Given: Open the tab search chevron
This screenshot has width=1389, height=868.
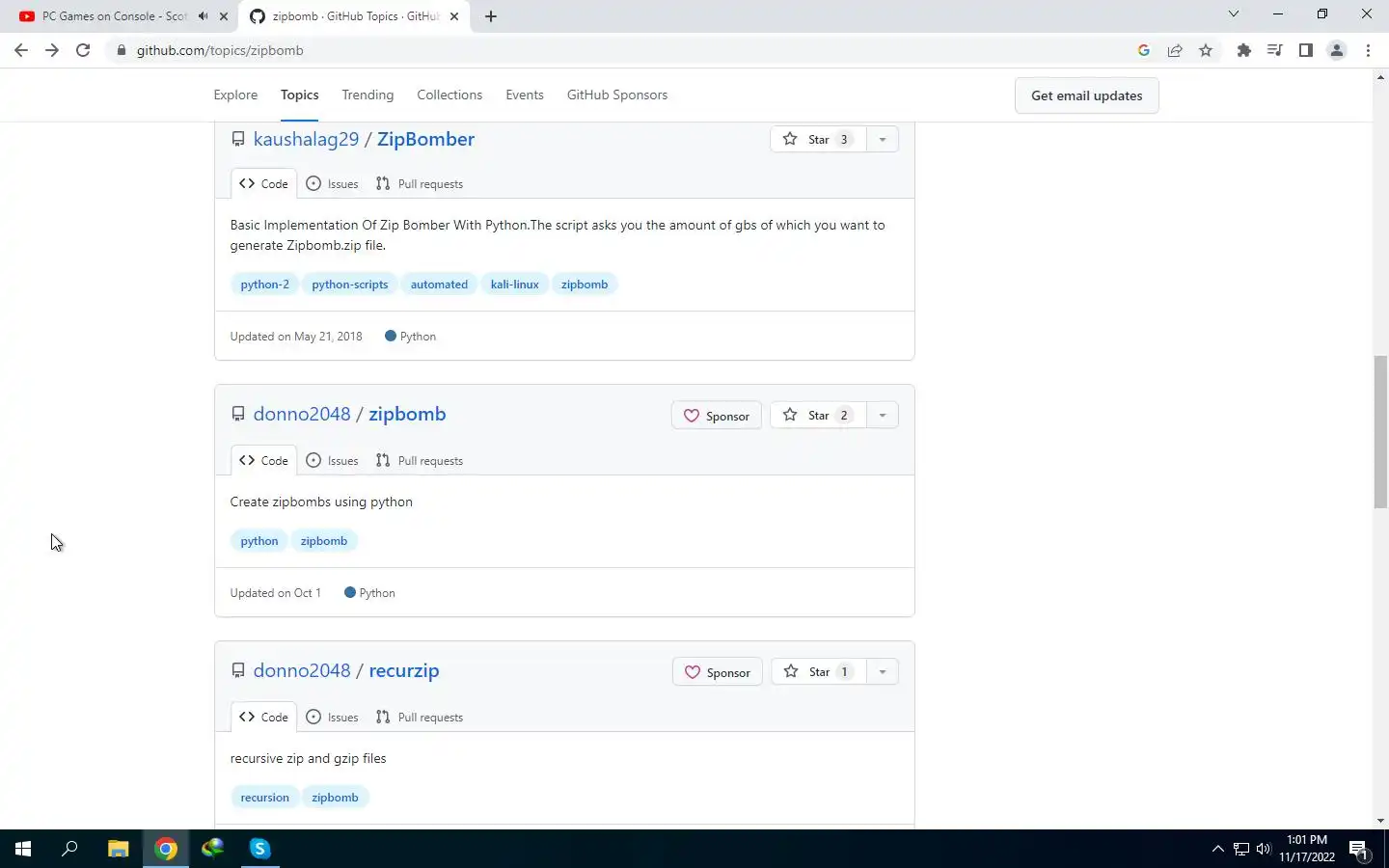Looking at the screenshot, I should 1233,14.
